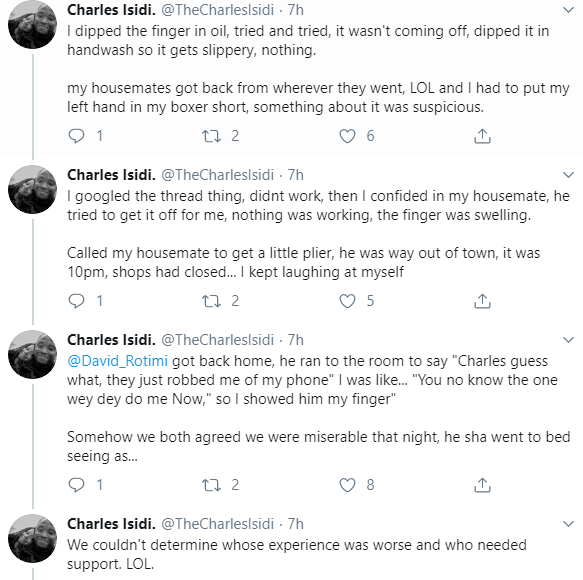This screenshot has height=580, width=583.
Task: Reply to the tweet about dipping finger in oil
Action: [x=77, y=136]
